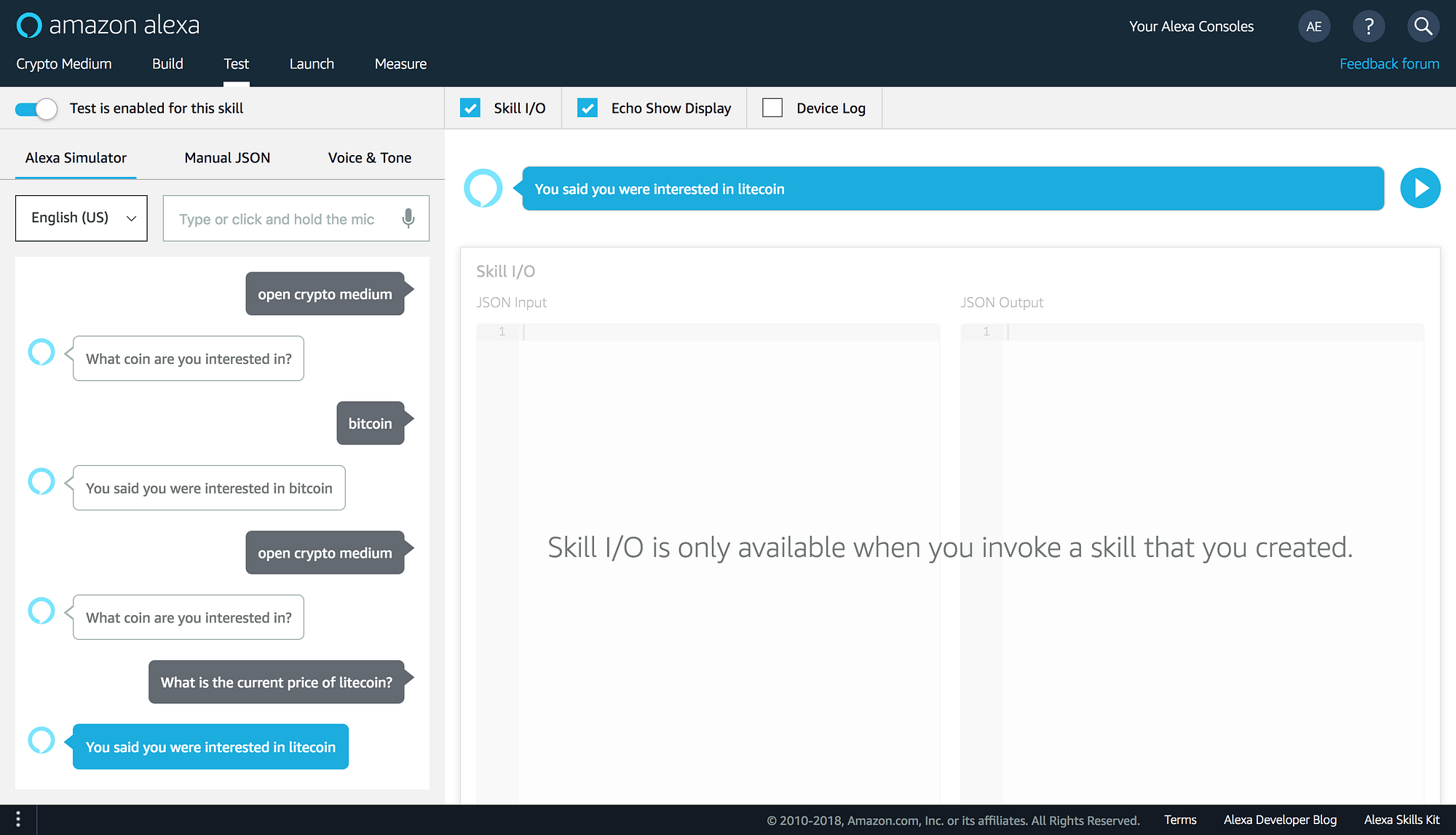This screenshot has width=1456, height=835.
Task: Toggle test enabled switch for this skill
Action: 36,108
